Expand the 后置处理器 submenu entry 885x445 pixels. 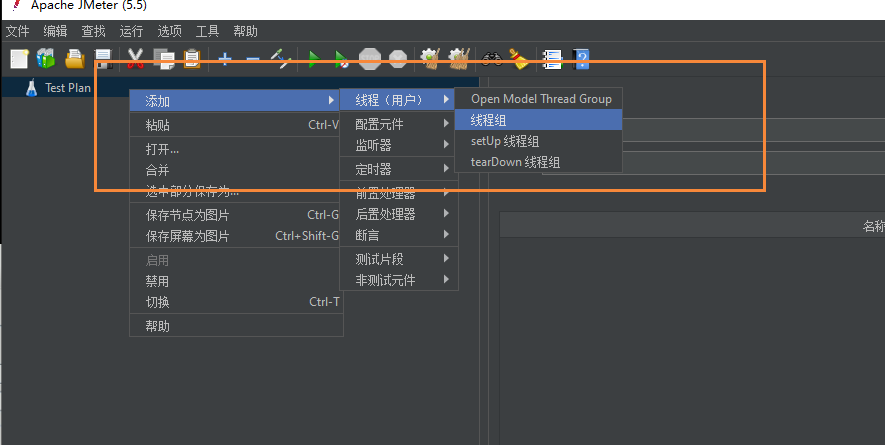pos(398,213)
